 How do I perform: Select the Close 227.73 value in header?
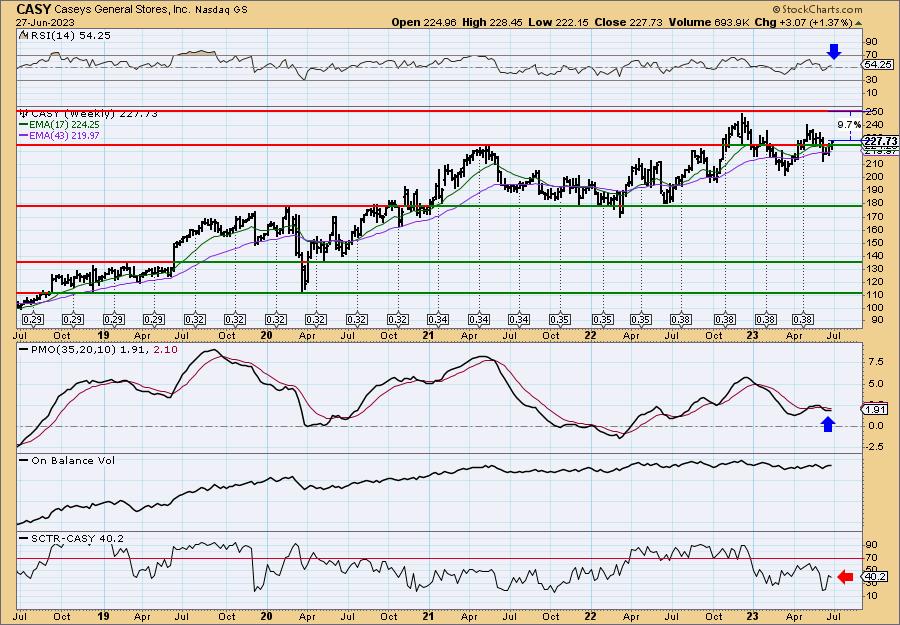click(628, 22)
